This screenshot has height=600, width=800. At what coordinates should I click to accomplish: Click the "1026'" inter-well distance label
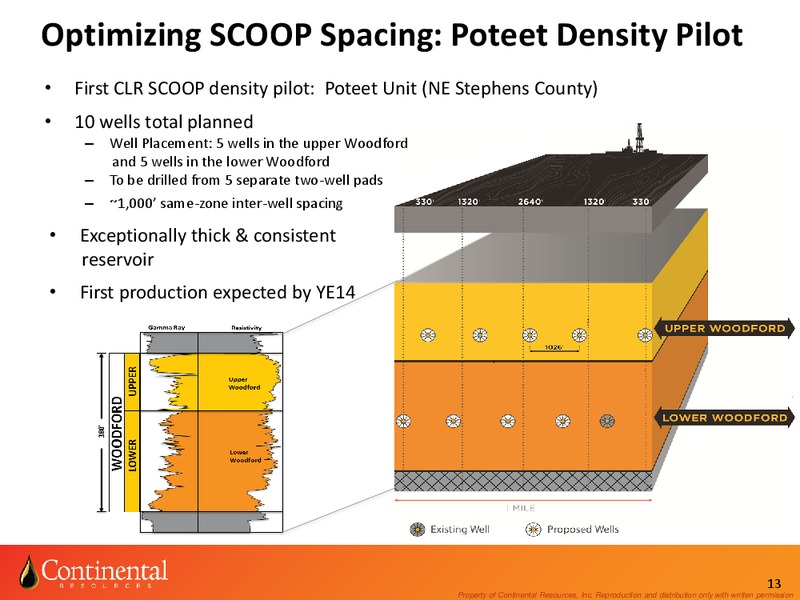pyautogui.click(x=554, y=347)
